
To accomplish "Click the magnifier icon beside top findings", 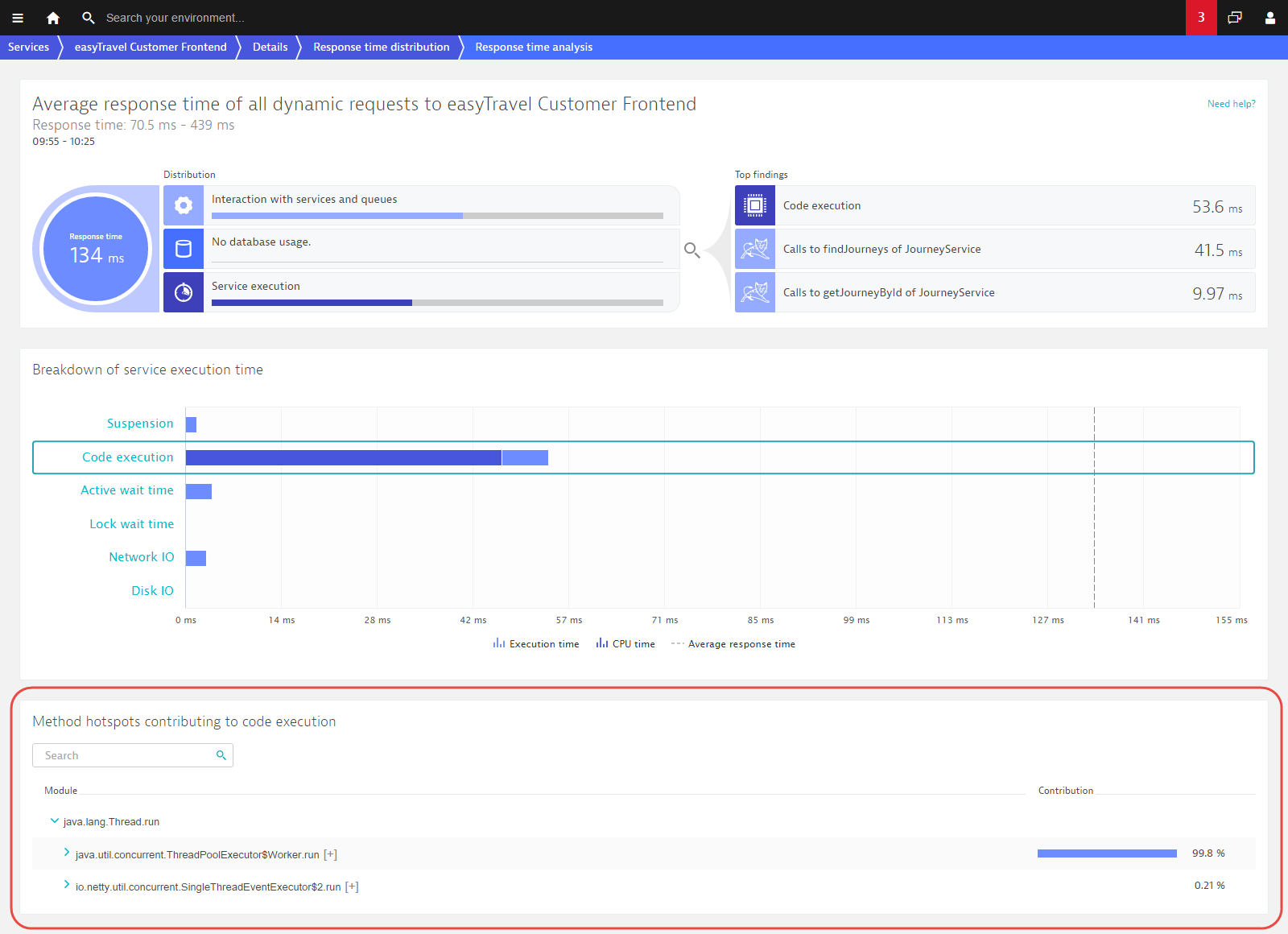I will pyautogui.click(x=691, y=250).
